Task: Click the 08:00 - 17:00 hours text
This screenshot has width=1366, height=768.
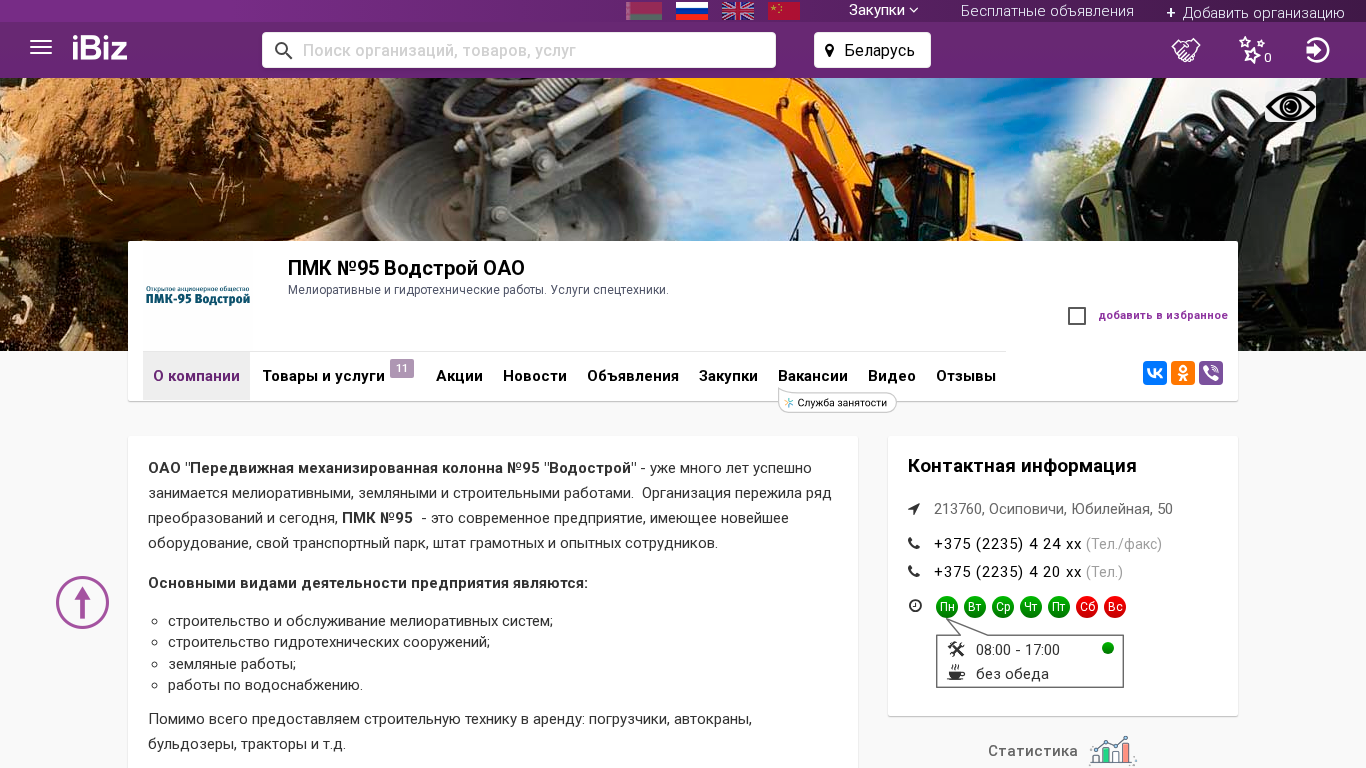Action: 1018,650
